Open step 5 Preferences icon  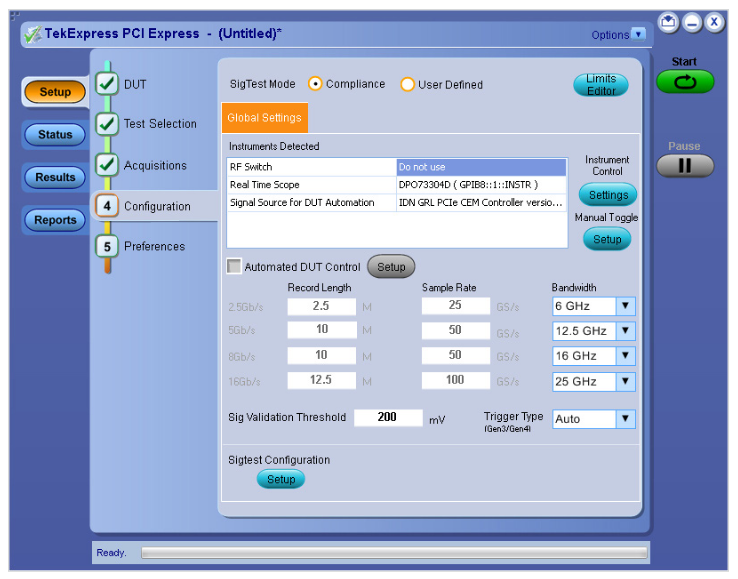tap(107, 246)
